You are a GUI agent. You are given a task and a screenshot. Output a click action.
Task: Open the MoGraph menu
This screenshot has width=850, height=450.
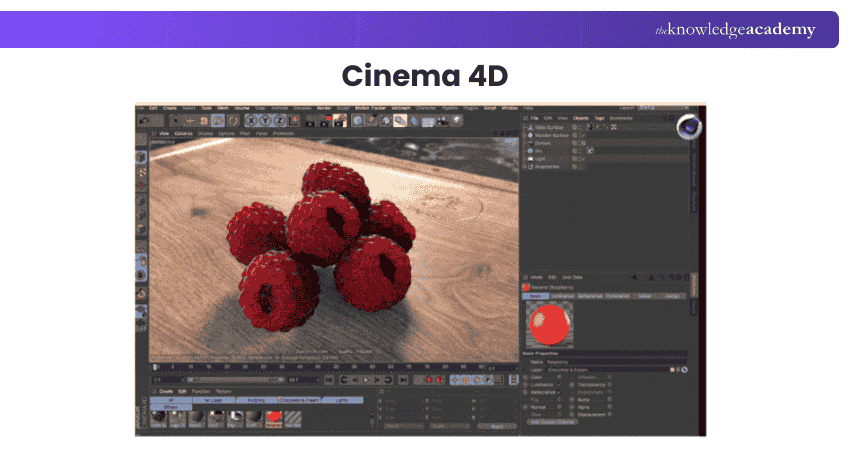[400, 108]
